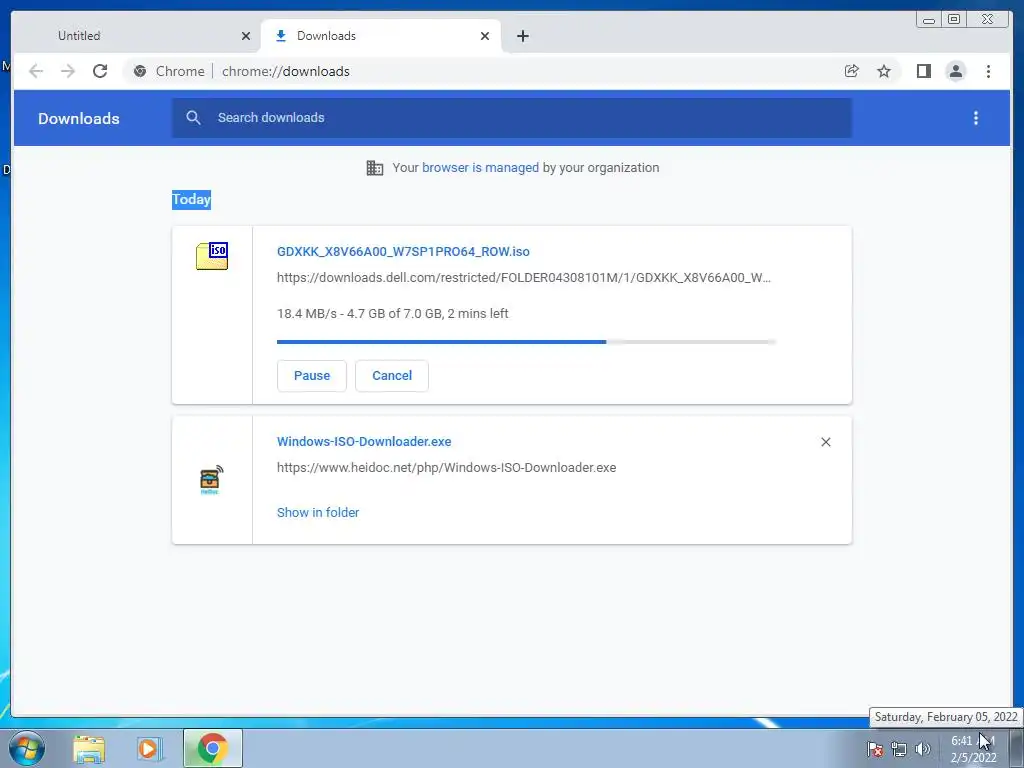Image resolution: width=1024 pixels, height=768 pixels.
Task: Click the ISO file icon thumbnail
Action: pyautogui.click(x=212, y=255)
